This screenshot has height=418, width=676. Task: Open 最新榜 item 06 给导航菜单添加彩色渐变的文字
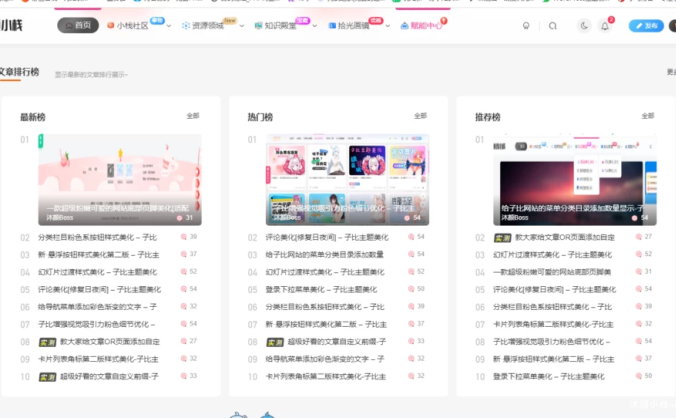click(x=97, y=307)
